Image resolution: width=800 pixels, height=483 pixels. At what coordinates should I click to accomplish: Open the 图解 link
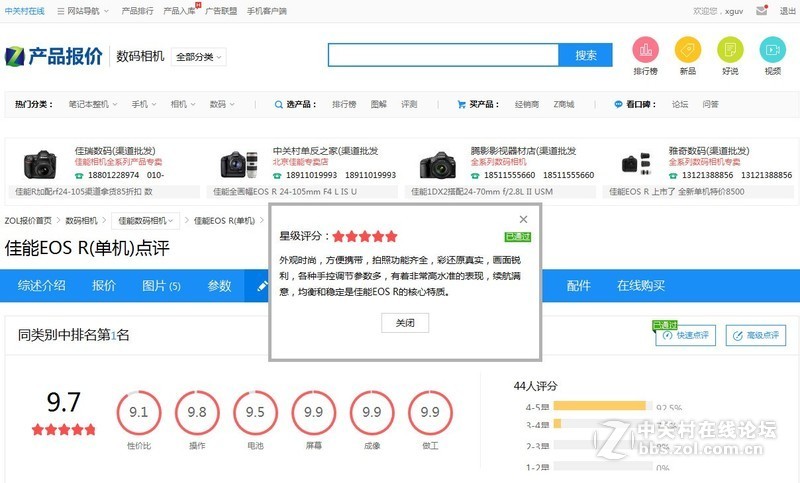(379, 105)
